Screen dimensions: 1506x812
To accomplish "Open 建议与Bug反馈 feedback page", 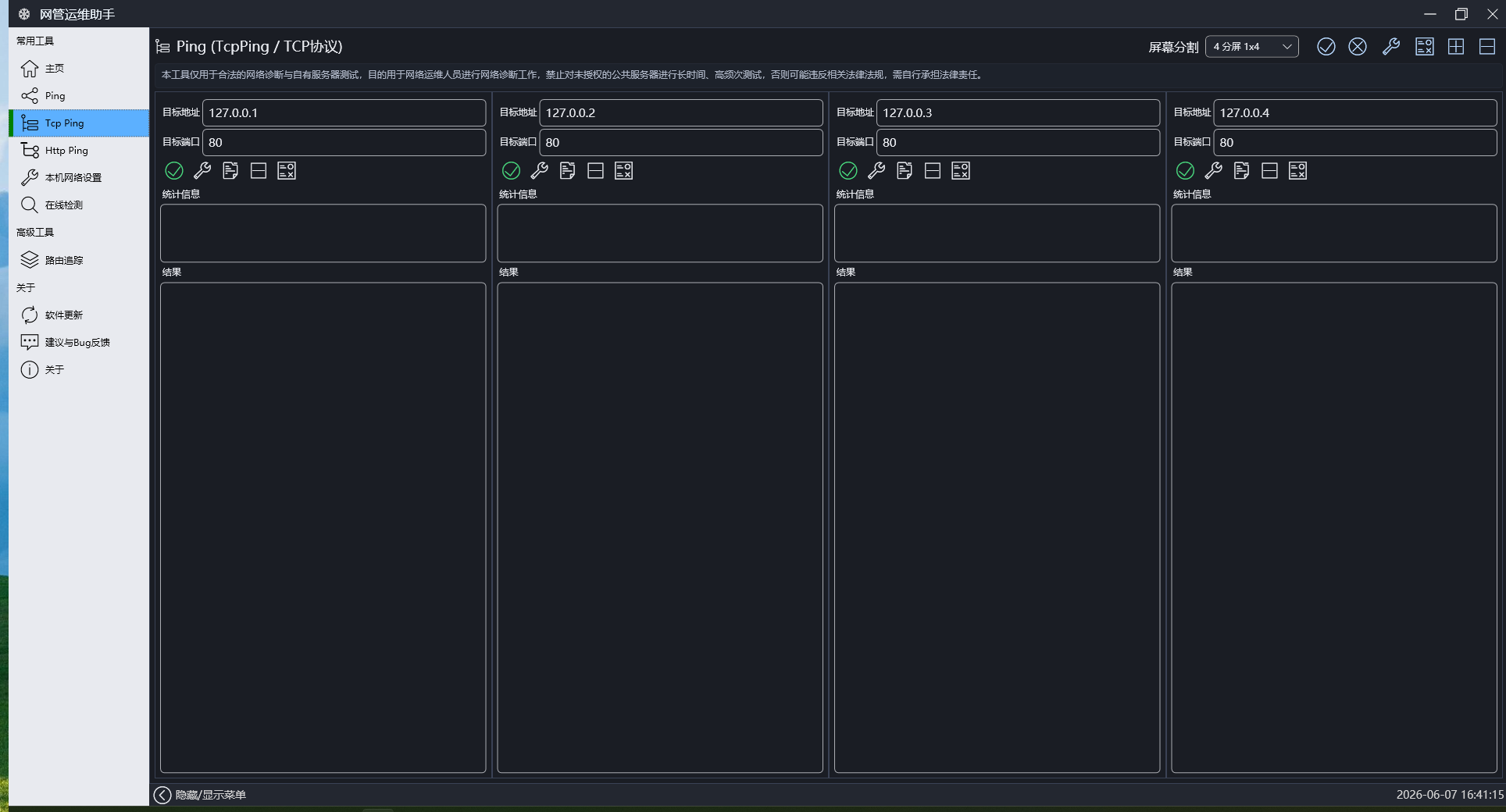I will click(x=78, y=342).
